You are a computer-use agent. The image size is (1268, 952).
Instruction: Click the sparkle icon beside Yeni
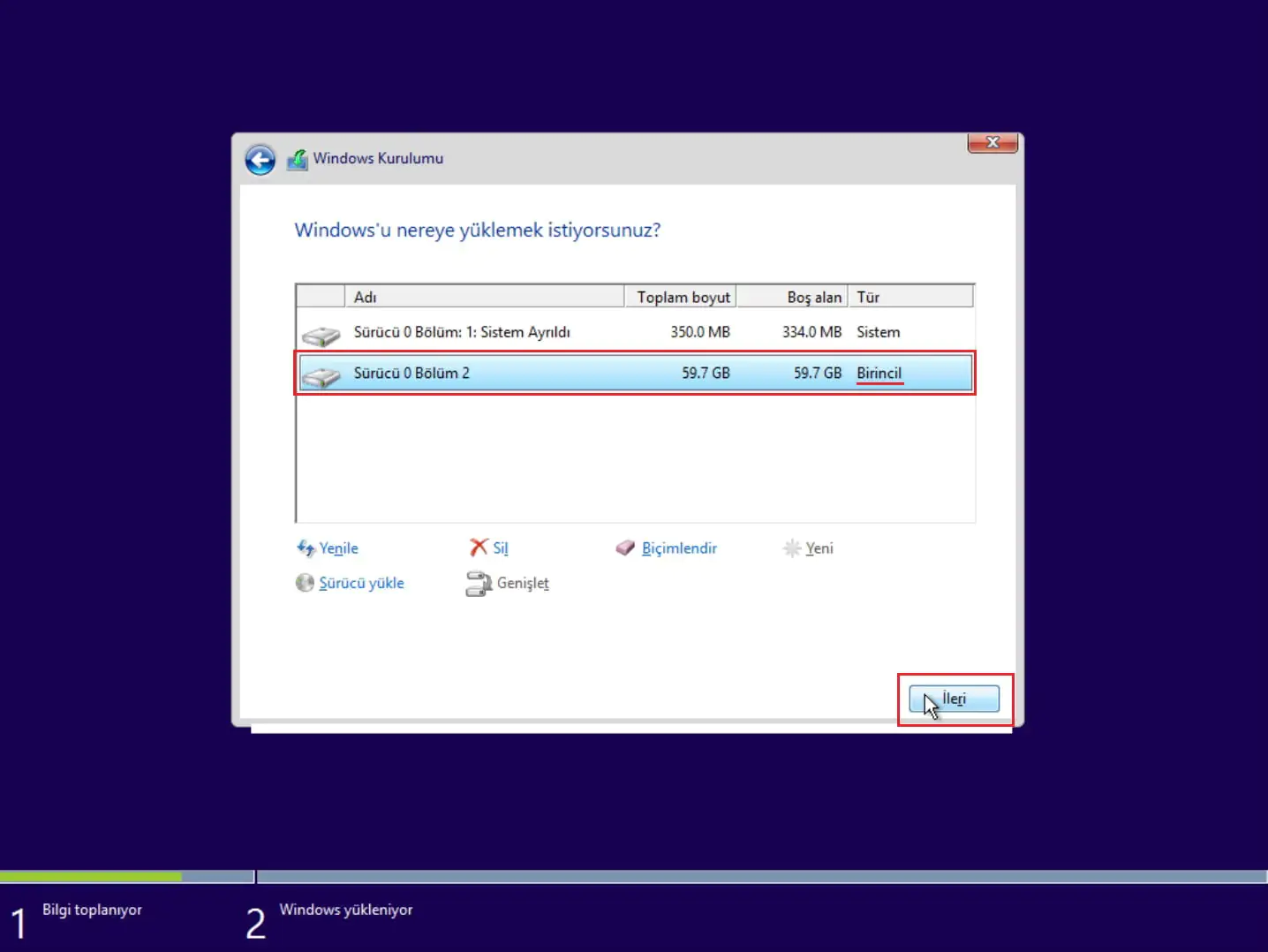[x=792, y=548]
